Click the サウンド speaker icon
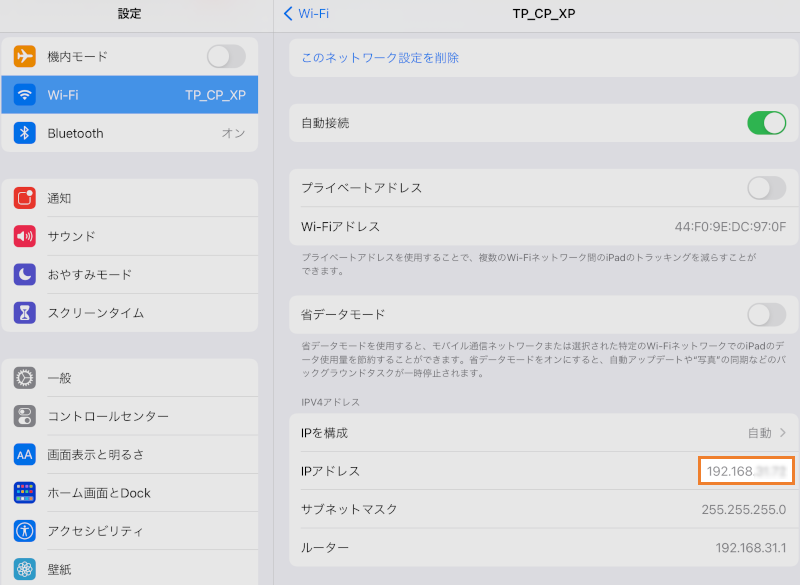Screen dimensions: 800x585 [23, 236]
